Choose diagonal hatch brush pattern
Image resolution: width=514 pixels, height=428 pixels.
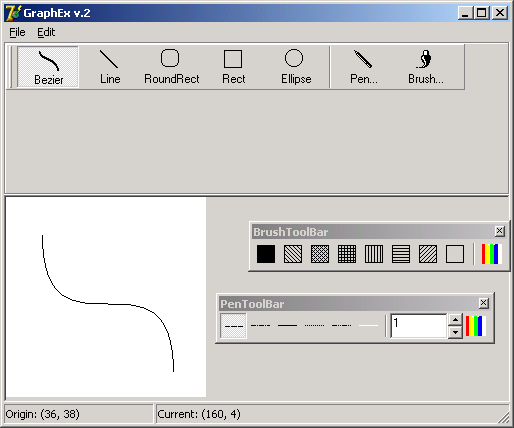click(293, 254)
